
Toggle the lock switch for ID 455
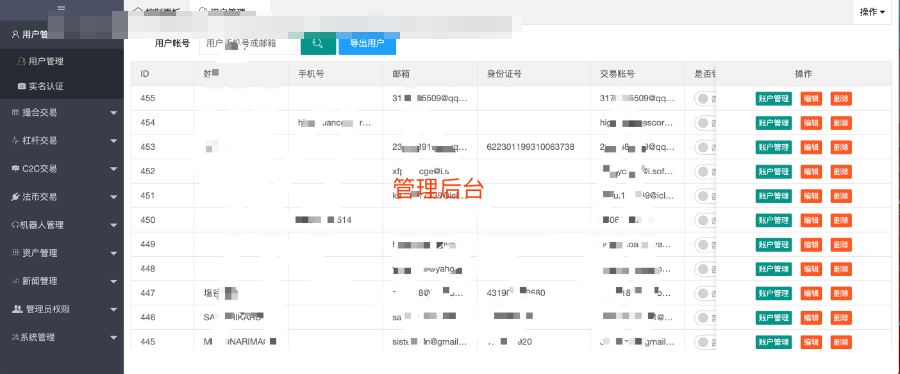tap(705, 99)
